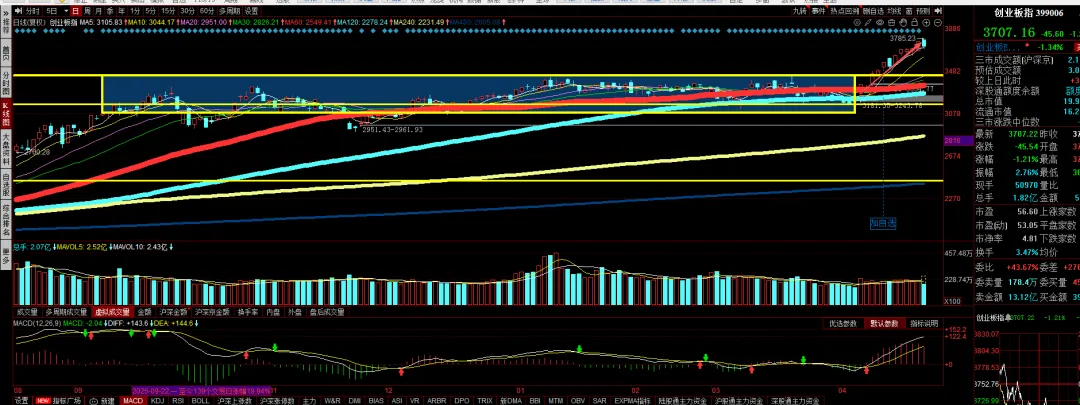Click the 优选参数 button
The image size is (1080, 405).
[843, 323]
